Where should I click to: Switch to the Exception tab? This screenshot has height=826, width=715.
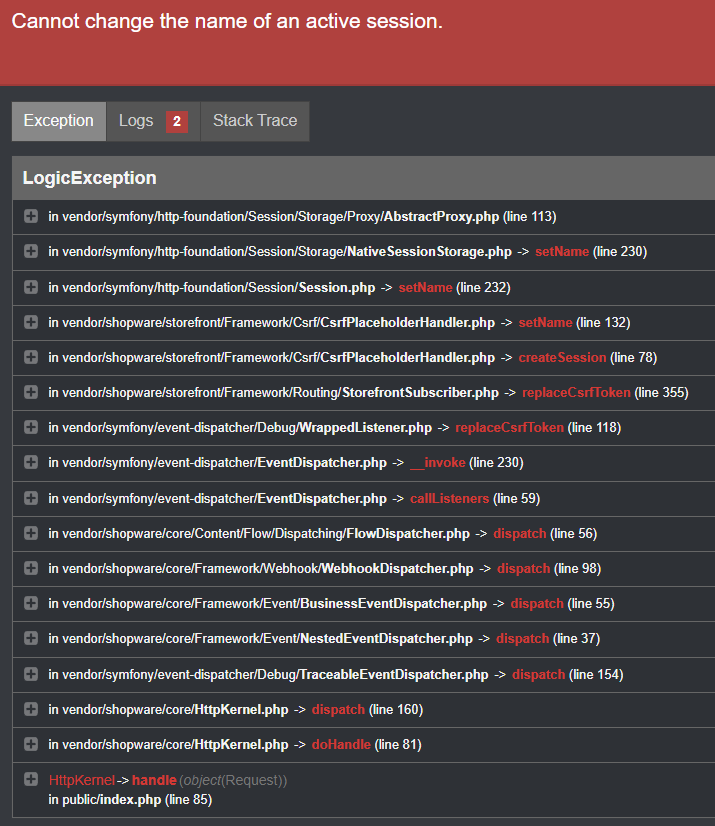click(x=58, y=121)
